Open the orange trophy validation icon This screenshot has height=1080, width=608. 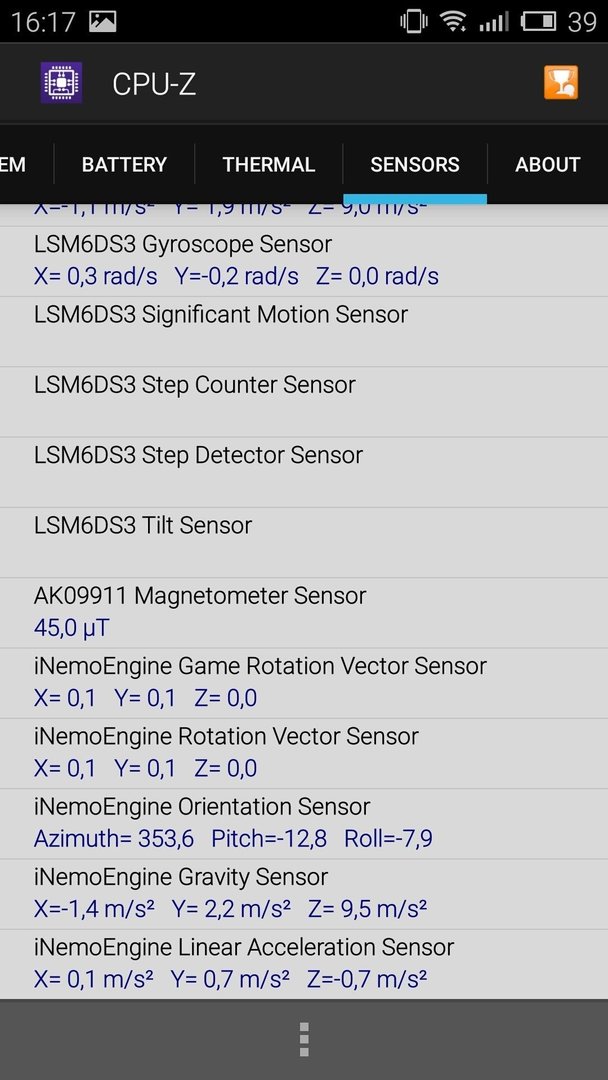coord(560,83)
